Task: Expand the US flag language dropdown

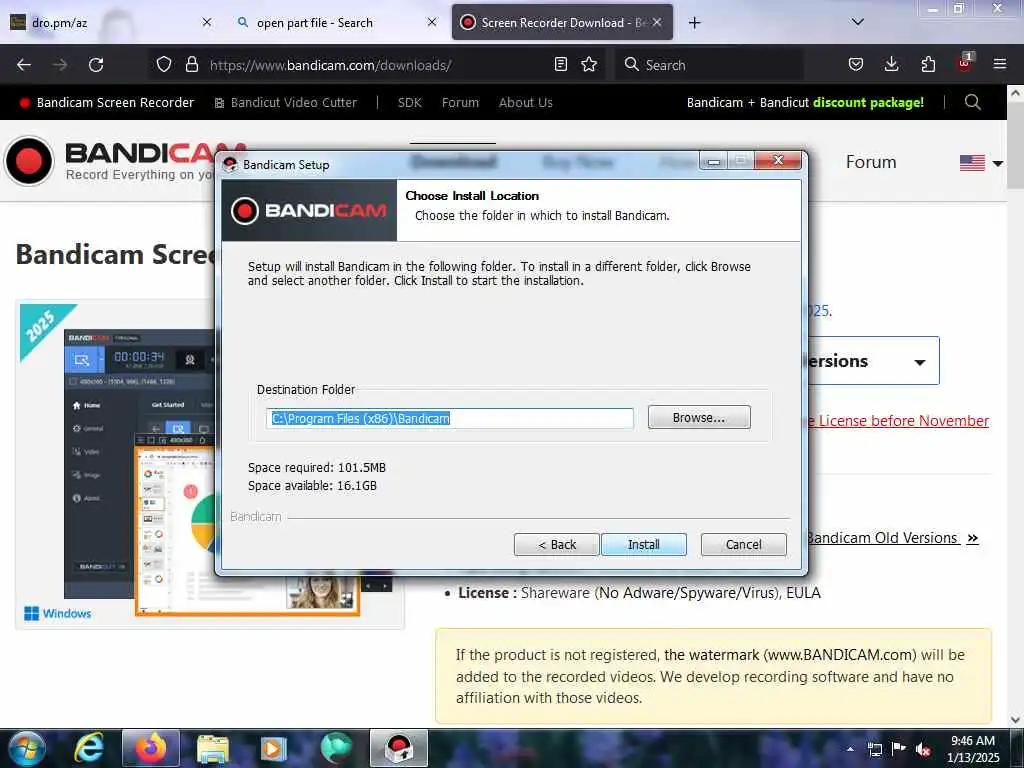Action: point(981,163)
